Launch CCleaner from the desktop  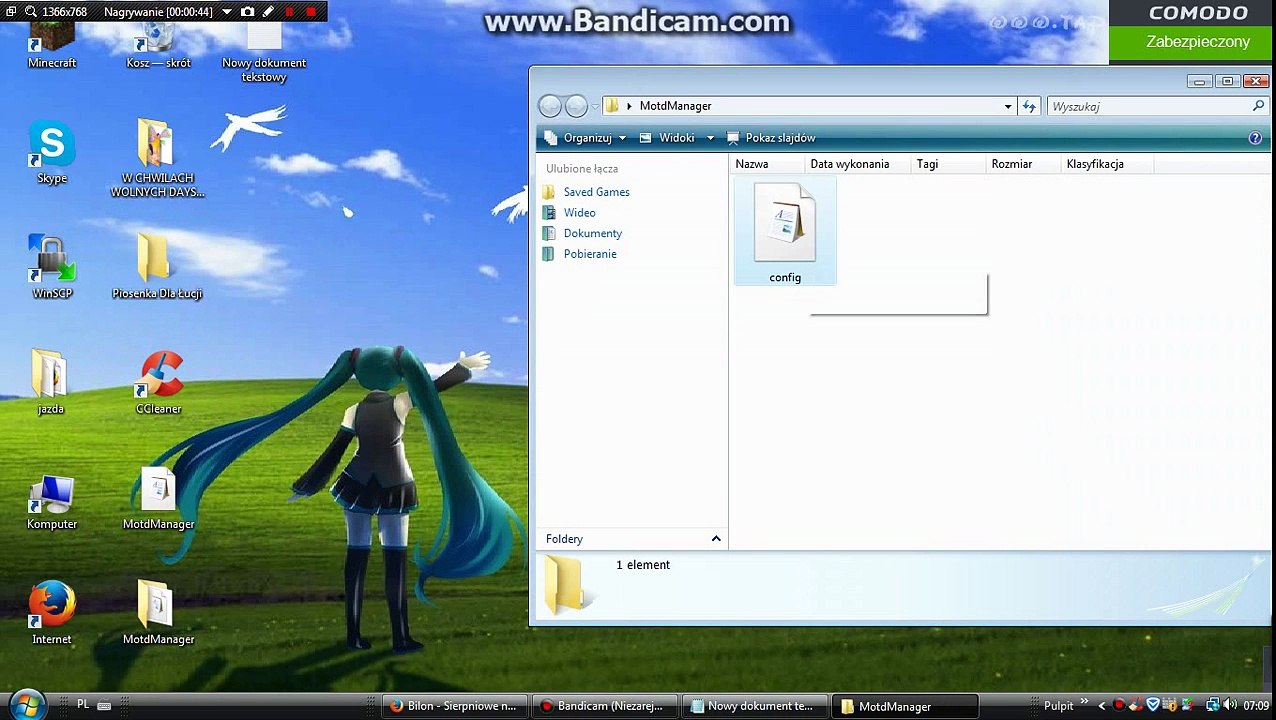[158, 382]
